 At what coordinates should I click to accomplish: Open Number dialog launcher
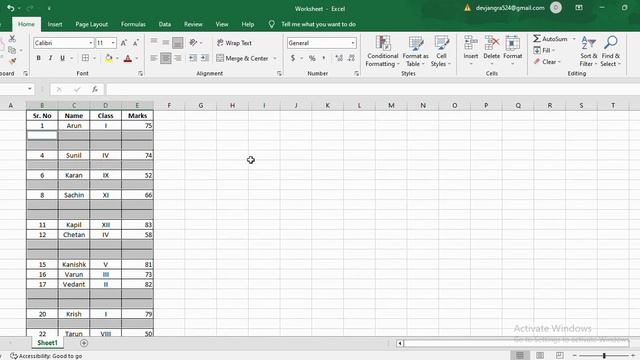(356, 73)
